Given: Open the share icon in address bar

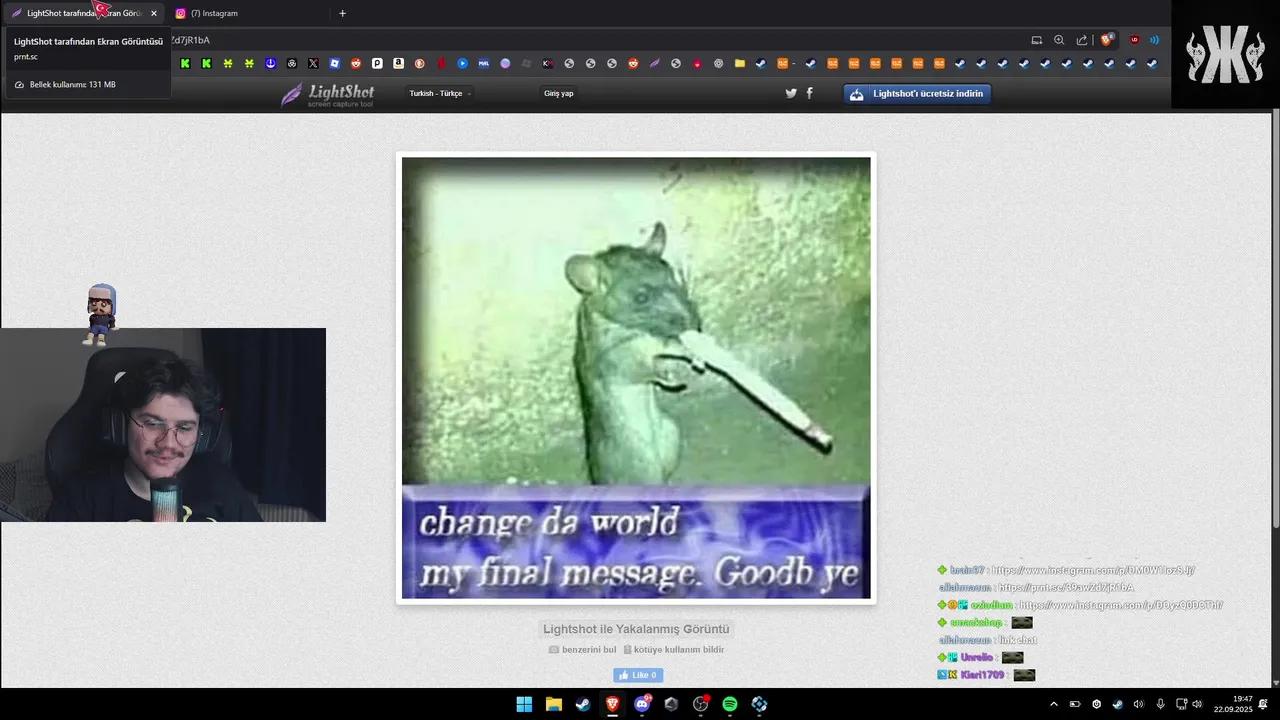Looking at the screenshot, I should [1081, 40].
